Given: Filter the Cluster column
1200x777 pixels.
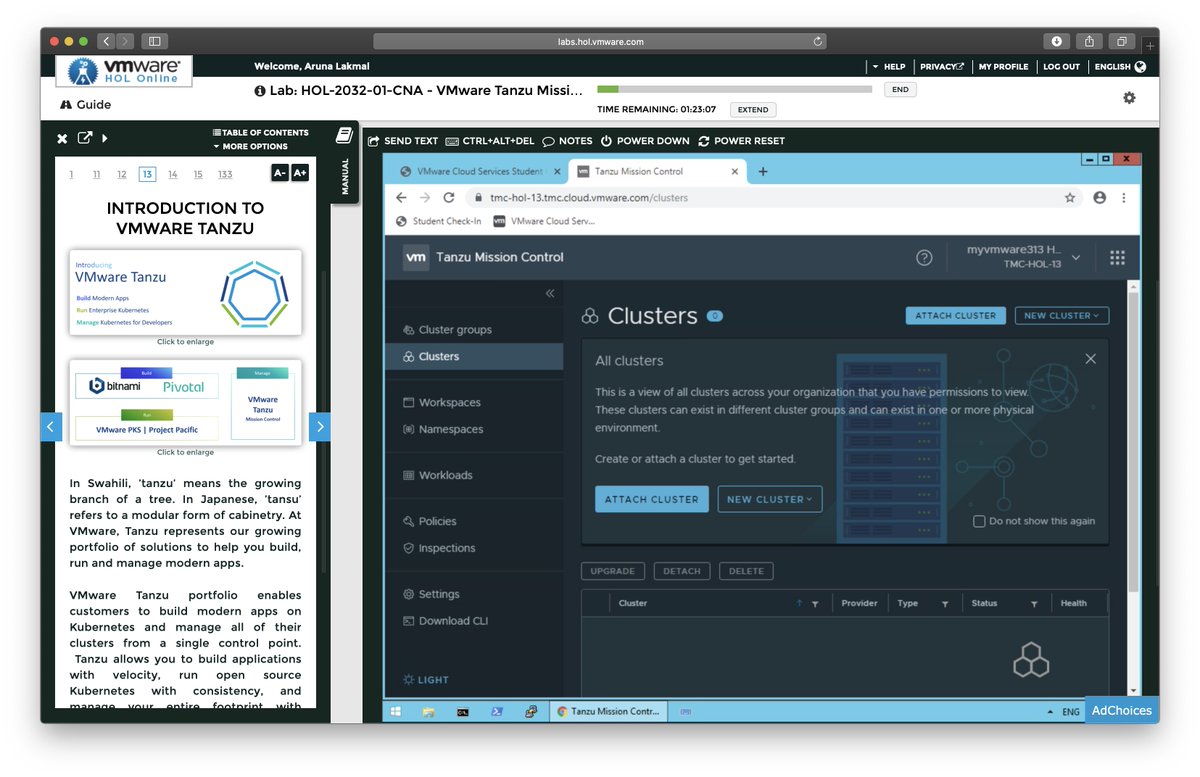Looking at the screenshot, I should pos(815,604).
